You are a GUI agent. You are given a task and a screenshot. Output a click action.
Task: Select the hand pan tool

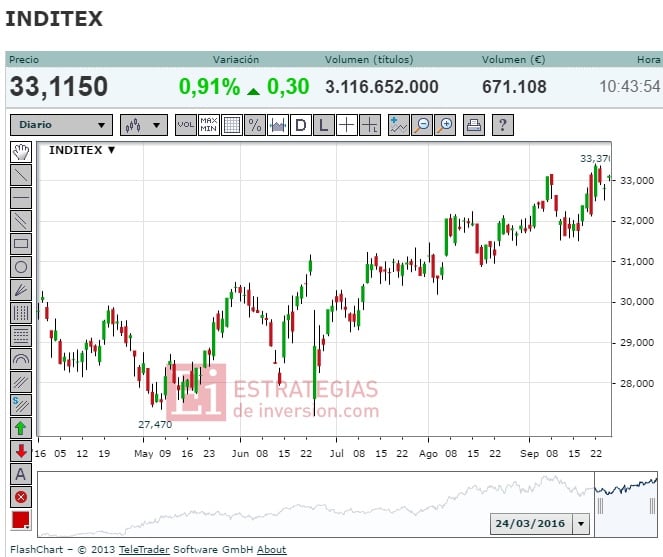coord(21,152)
